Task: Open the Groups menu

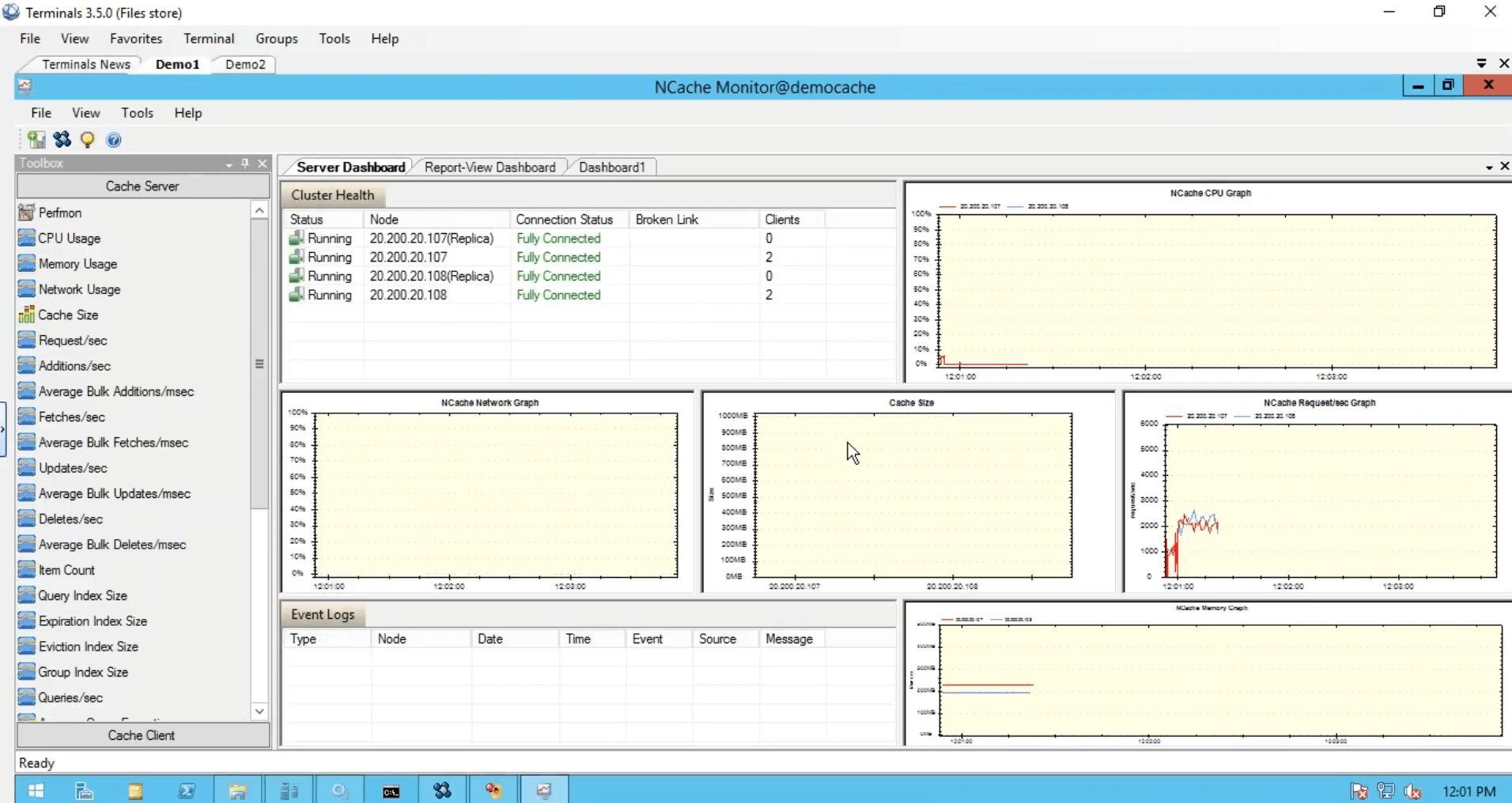Action: point(277,38)
